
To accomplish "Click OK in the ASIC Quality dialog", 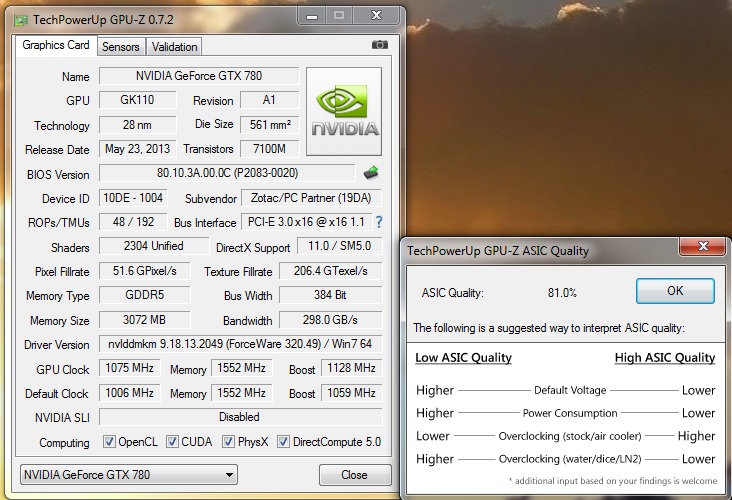I will click(x=675, y=291).
